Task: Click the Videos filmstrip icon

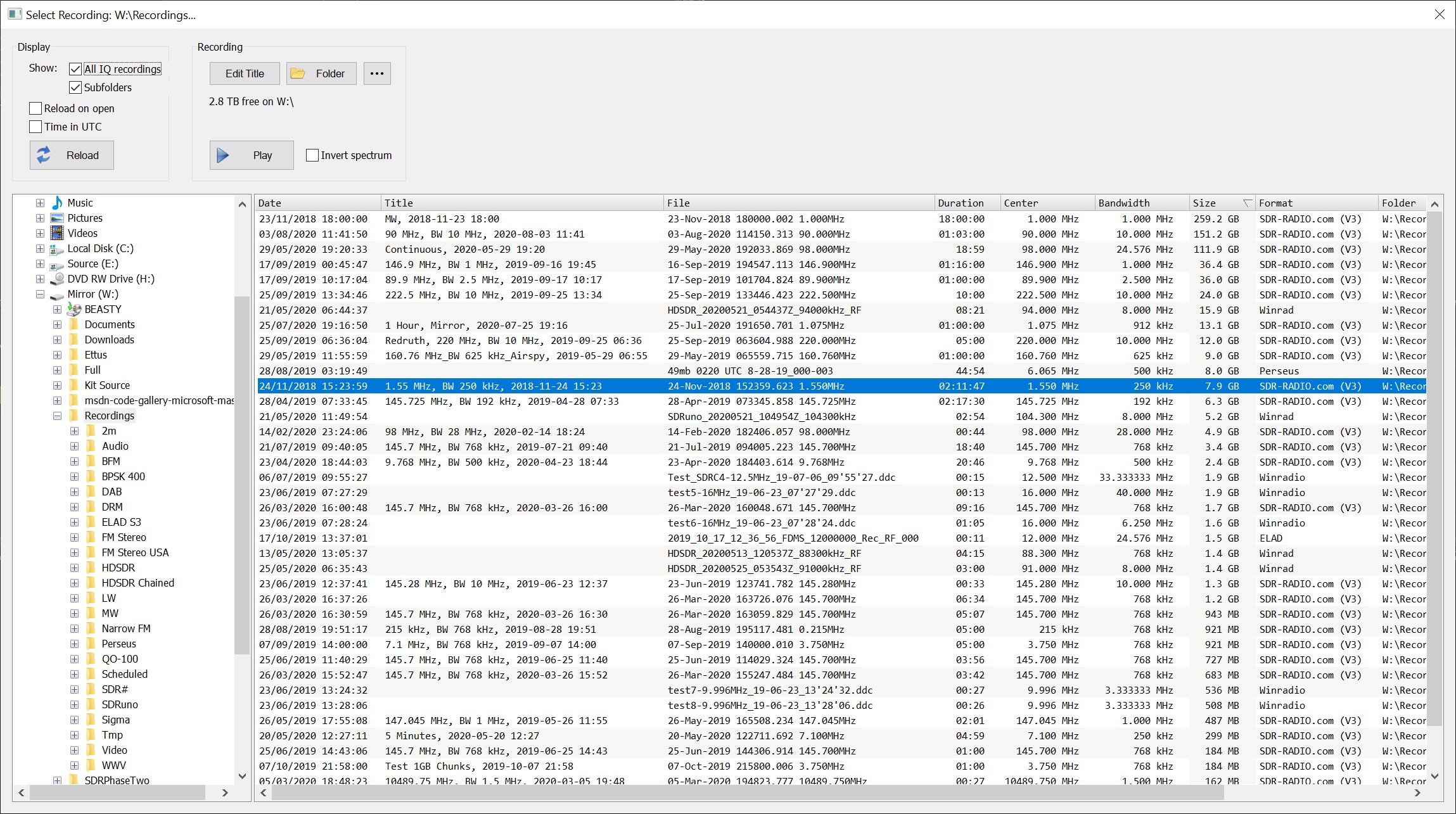Action: 57,233
